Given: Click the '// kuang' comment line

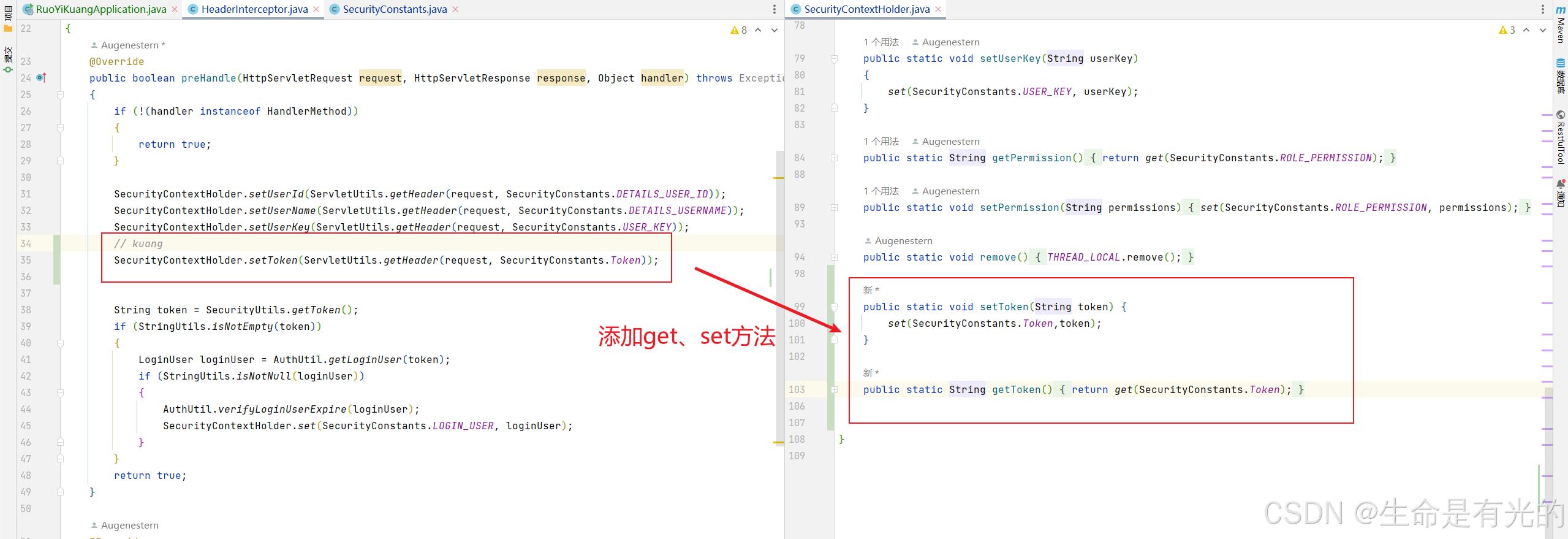Looking at the screenshot, I should tap(138, 243).
